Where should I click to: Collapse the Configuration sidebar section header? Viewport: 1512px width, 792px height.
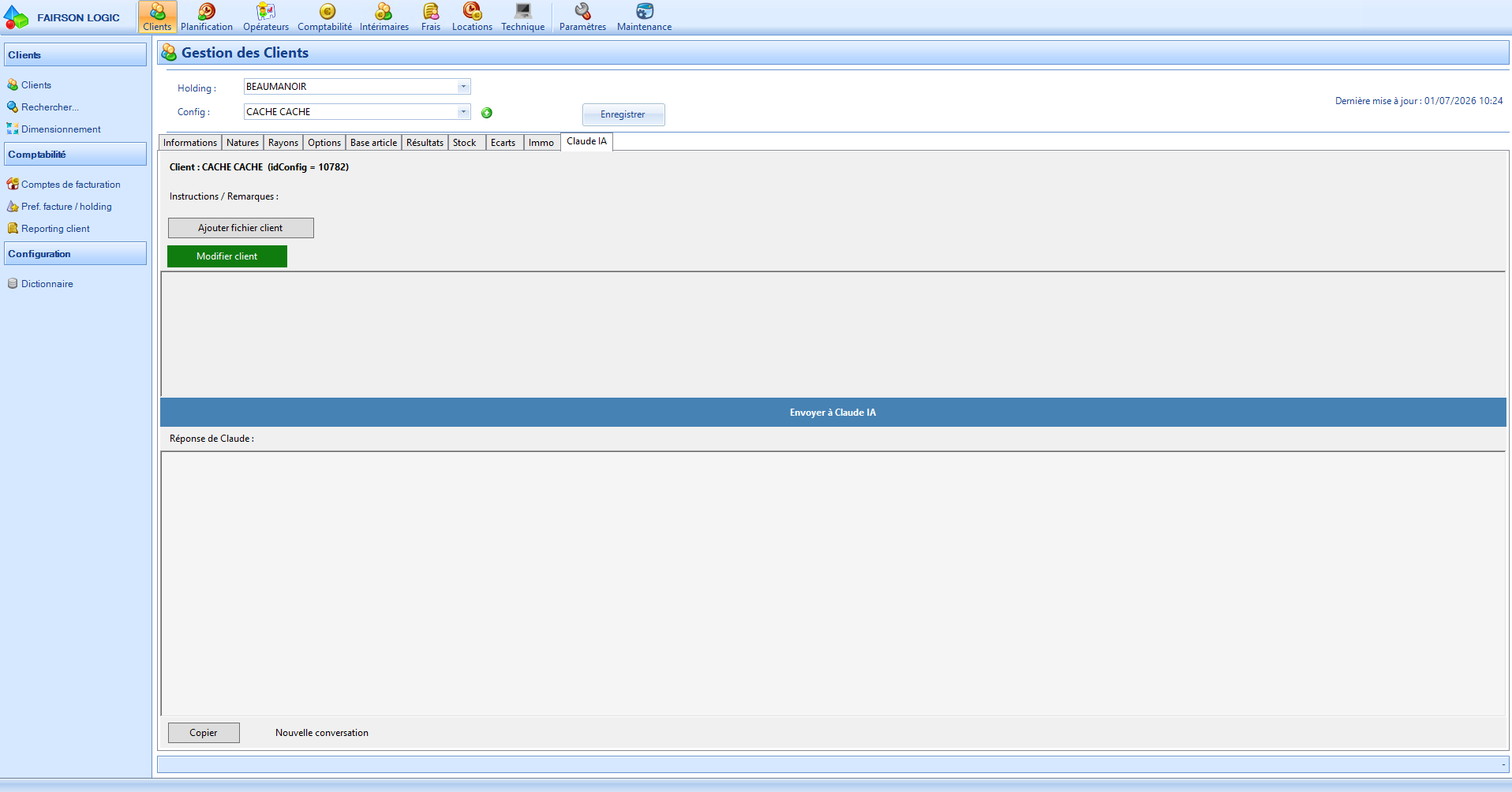[x=75, y=253]
